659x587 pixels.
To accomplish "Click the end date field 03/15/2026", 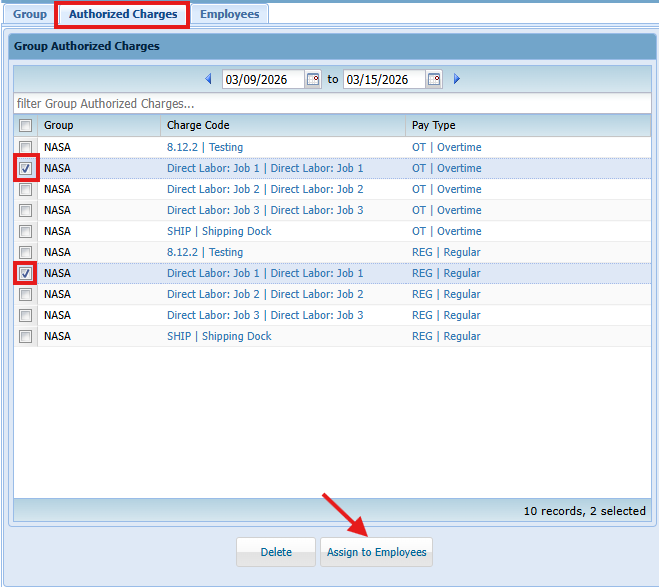I will (383, 79).
